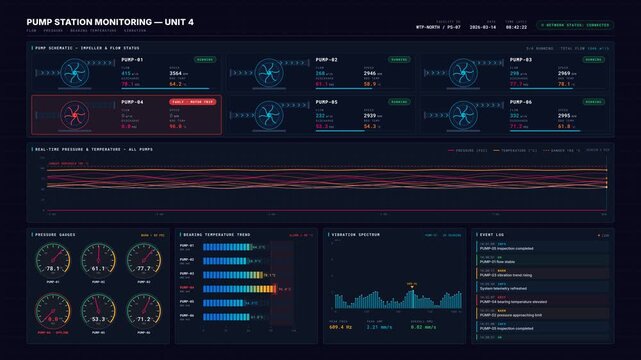
Task: Click the date 2026-03-14 in header
Action: click(x=483, y=27)
